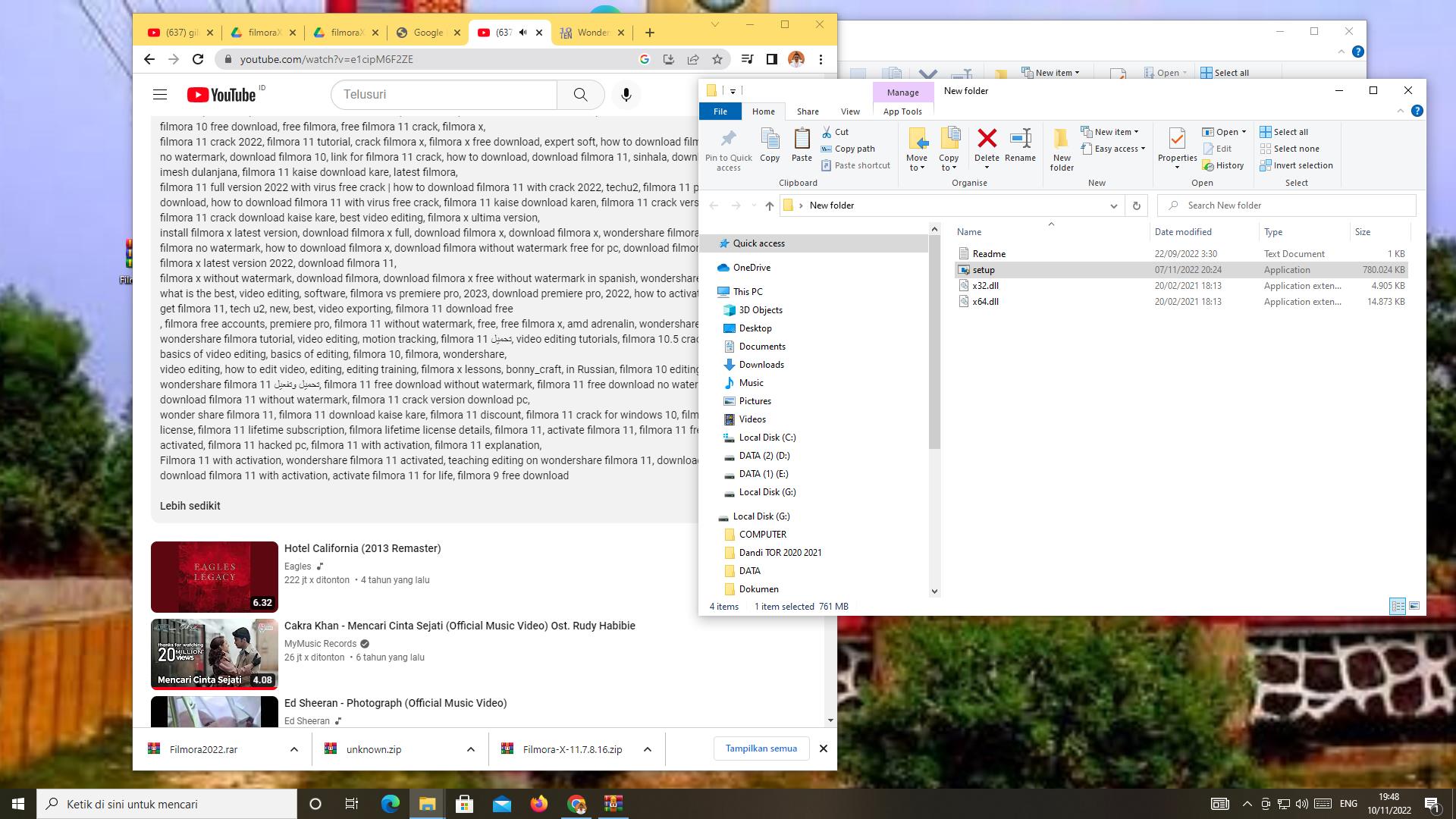Click the Rename ribbon icon
The height and width of the screenshot is (819, 1456).
coord(1020,139)
